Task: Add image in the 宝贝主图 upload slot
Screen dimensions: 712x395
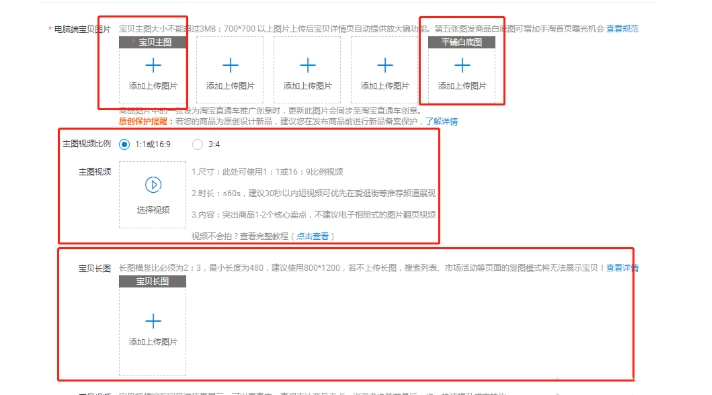Action: click(153, 65)
